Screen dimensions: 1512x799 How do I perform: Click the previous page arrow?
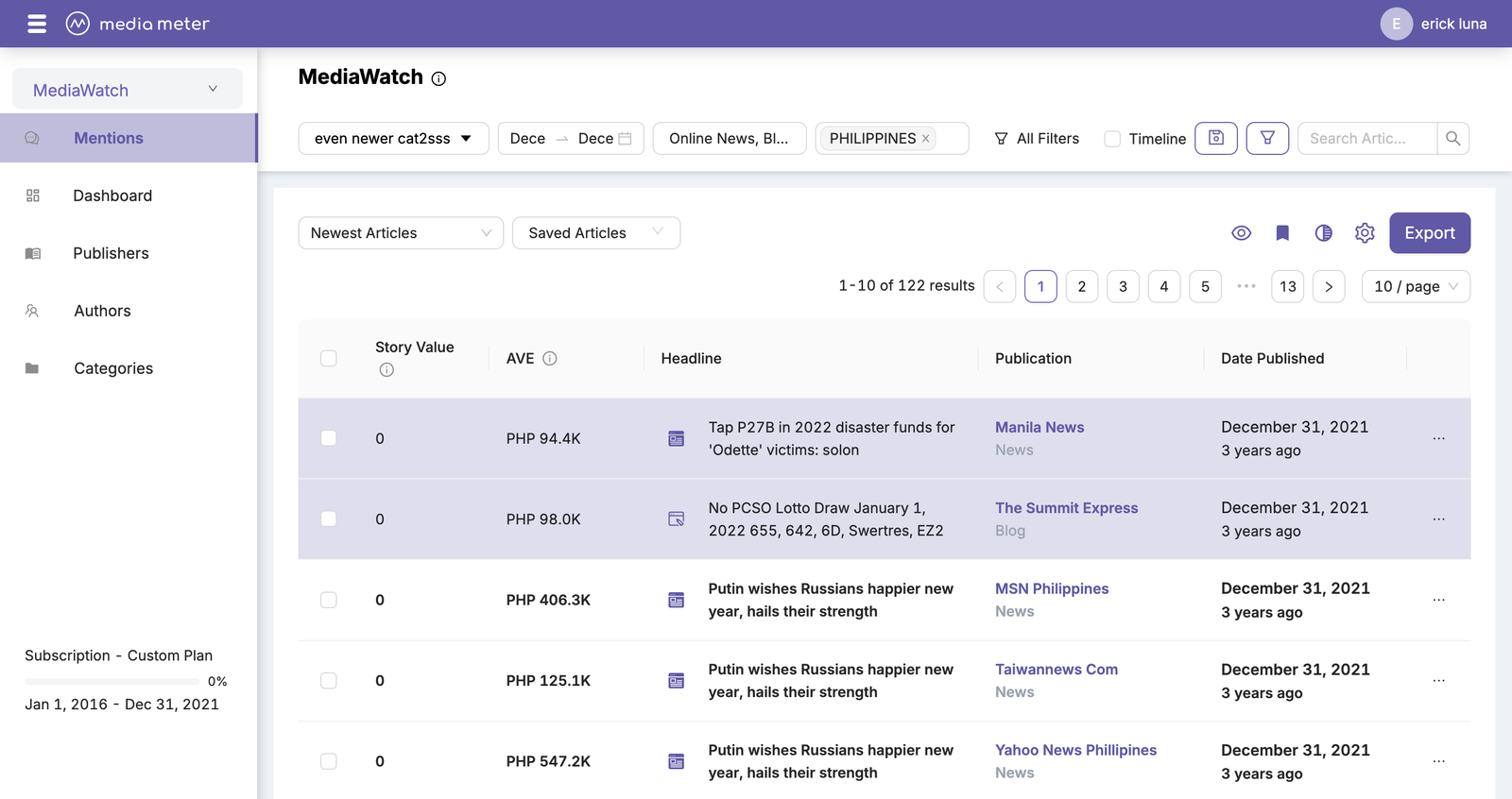pyautogui.click(x=1000, y=286)
